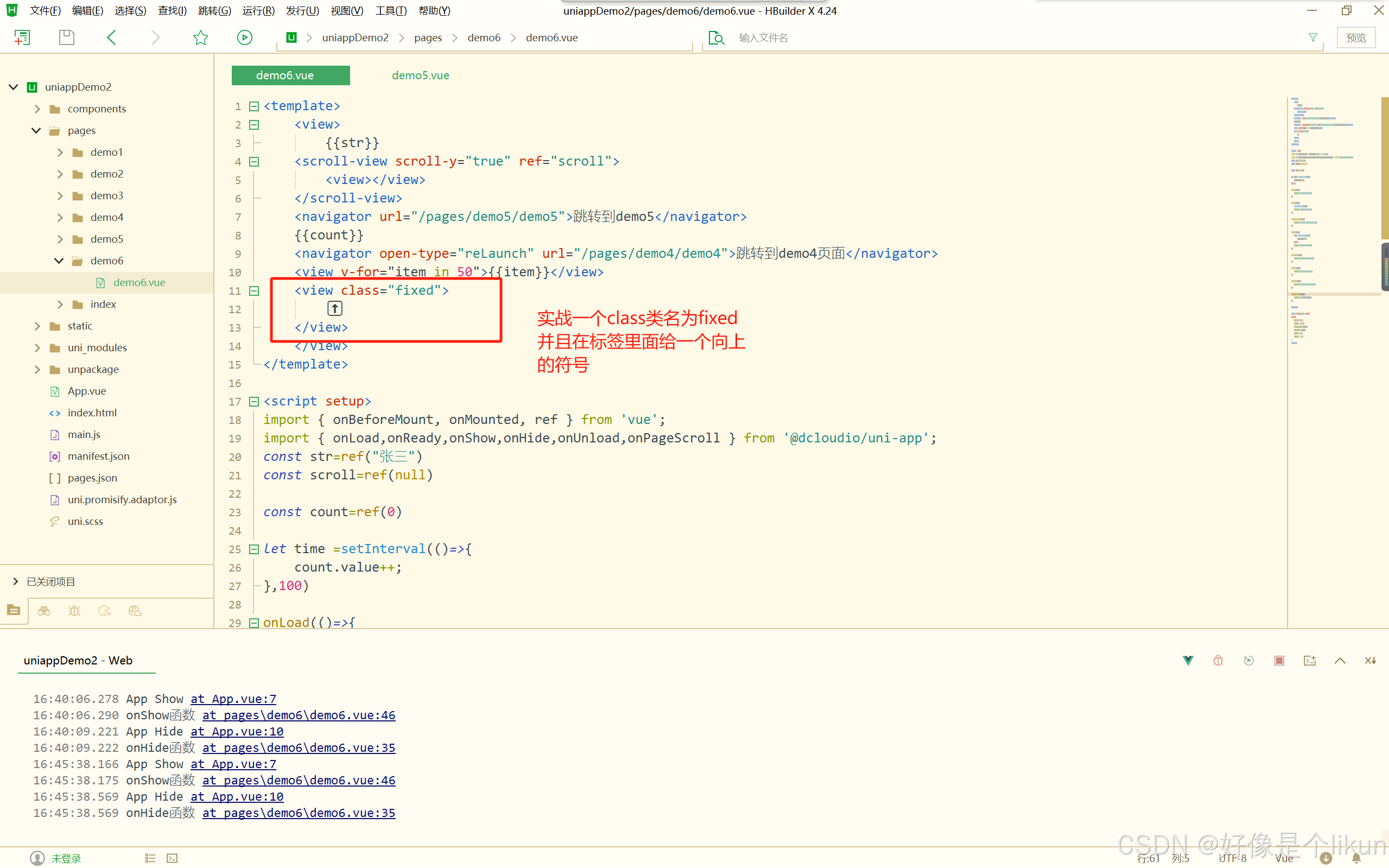Click the 预览 preview button
1389x868 pixels.
click(x=1356, y=38)
